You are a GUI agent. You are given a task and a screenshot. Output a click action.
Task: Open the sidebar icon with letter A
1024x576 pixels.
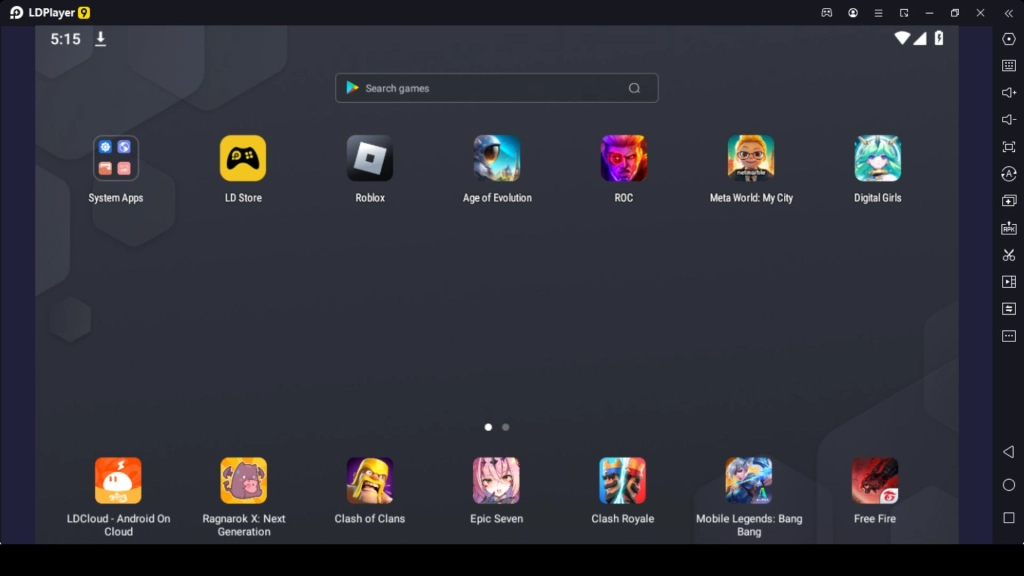1009,174
